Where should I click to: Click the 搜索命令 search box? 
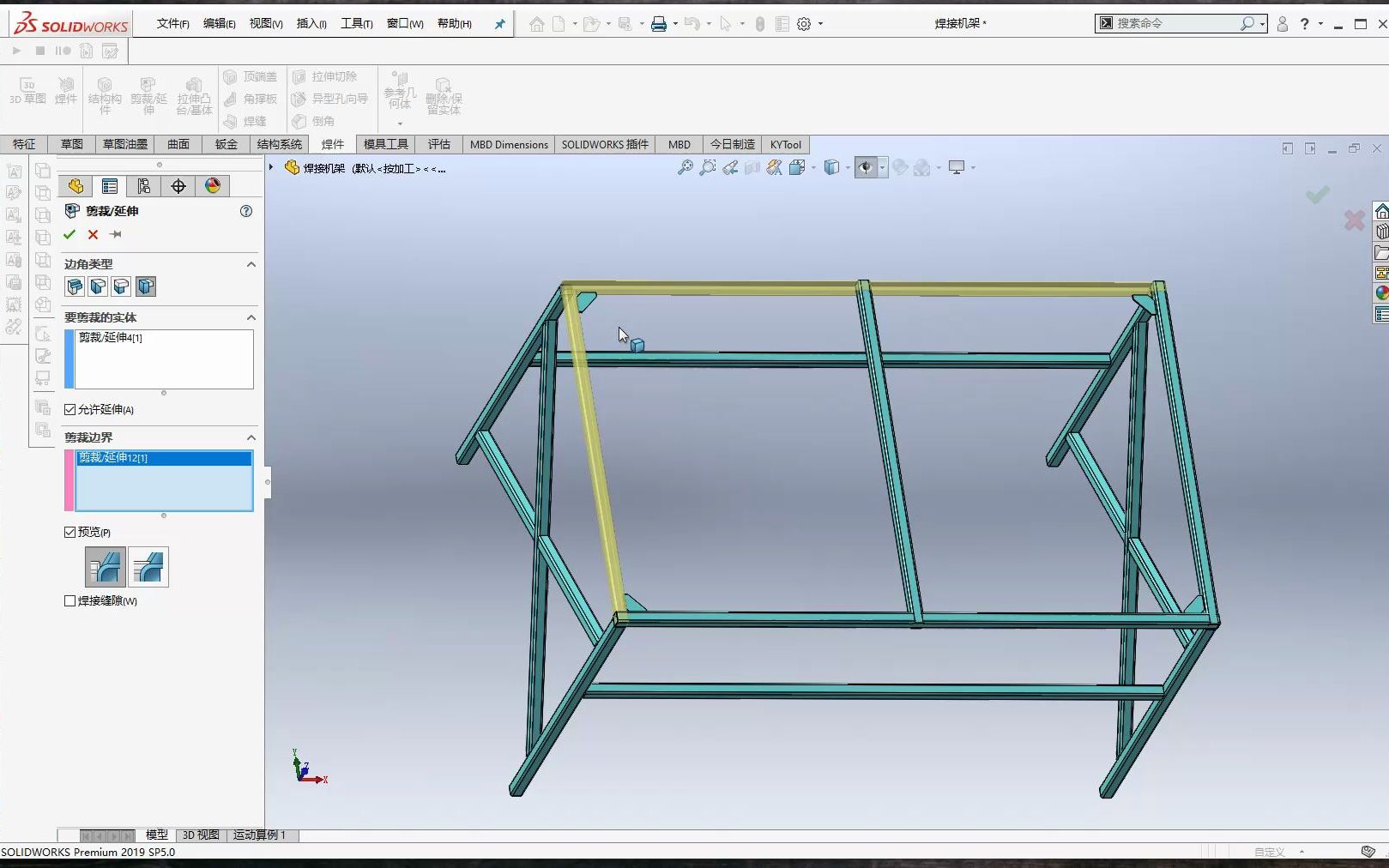pos(1175,22)
